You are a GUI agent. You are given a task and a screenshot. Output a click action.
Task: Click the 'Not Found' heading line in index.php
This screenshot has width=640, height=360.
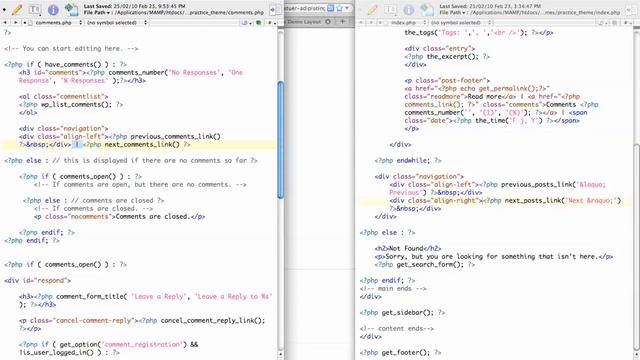click(x=408, y=248)
